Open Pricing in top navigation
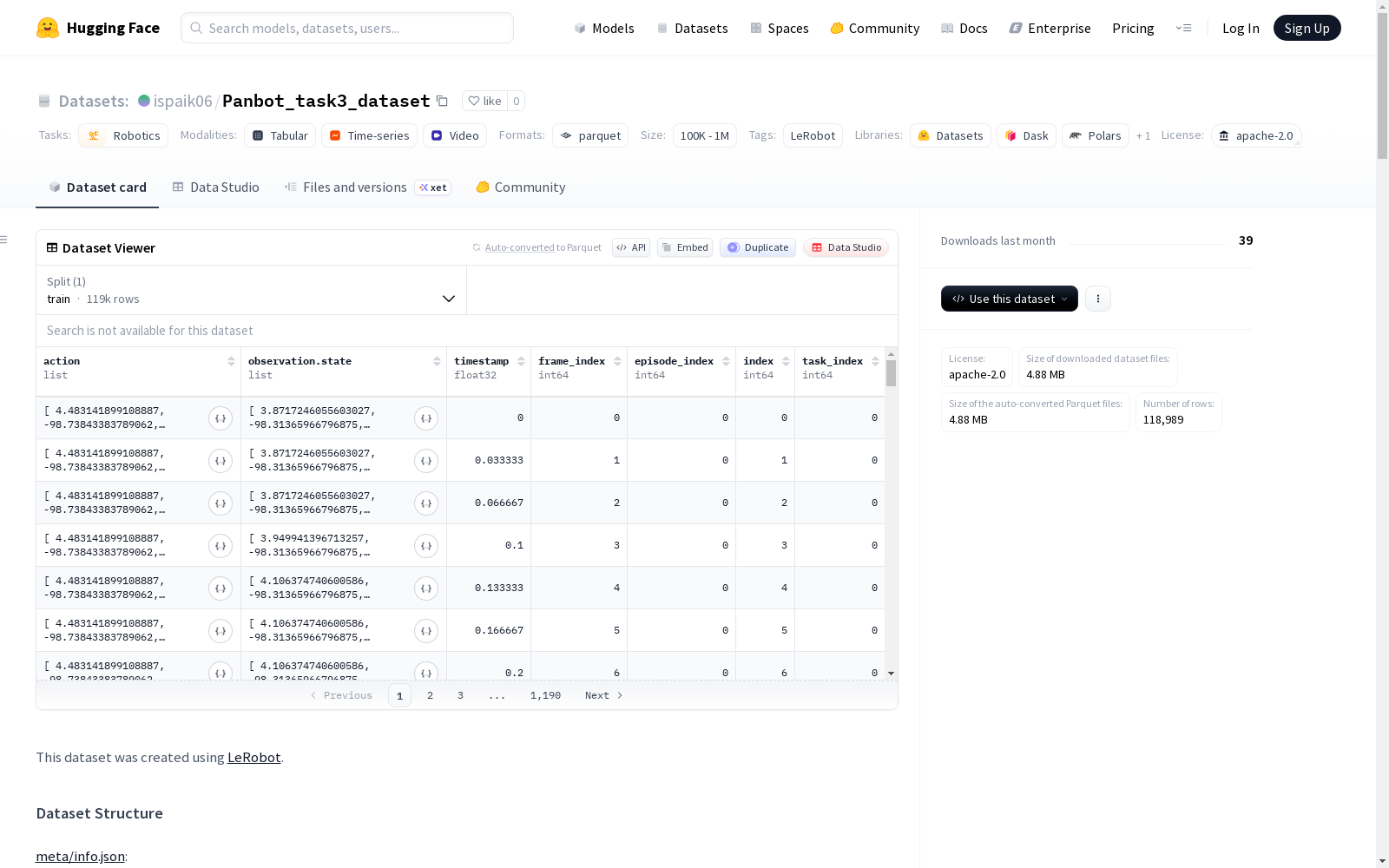 (1133, 28)
